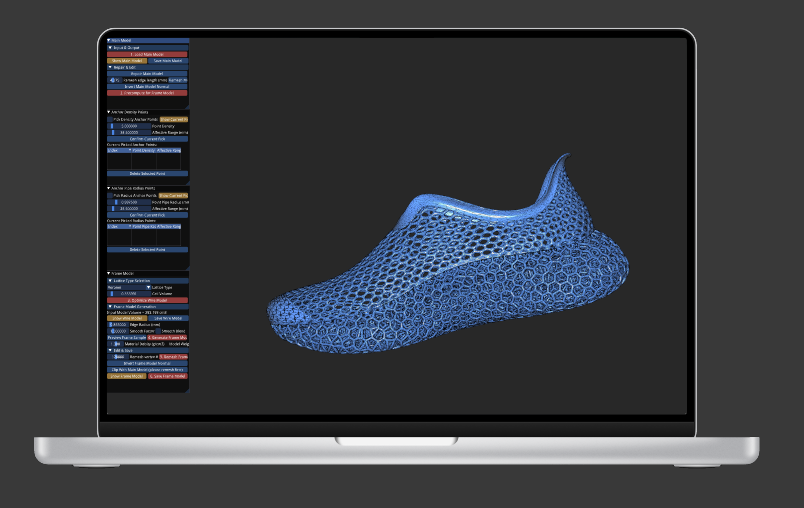Collapse the Anchor Density Points section

109,112
